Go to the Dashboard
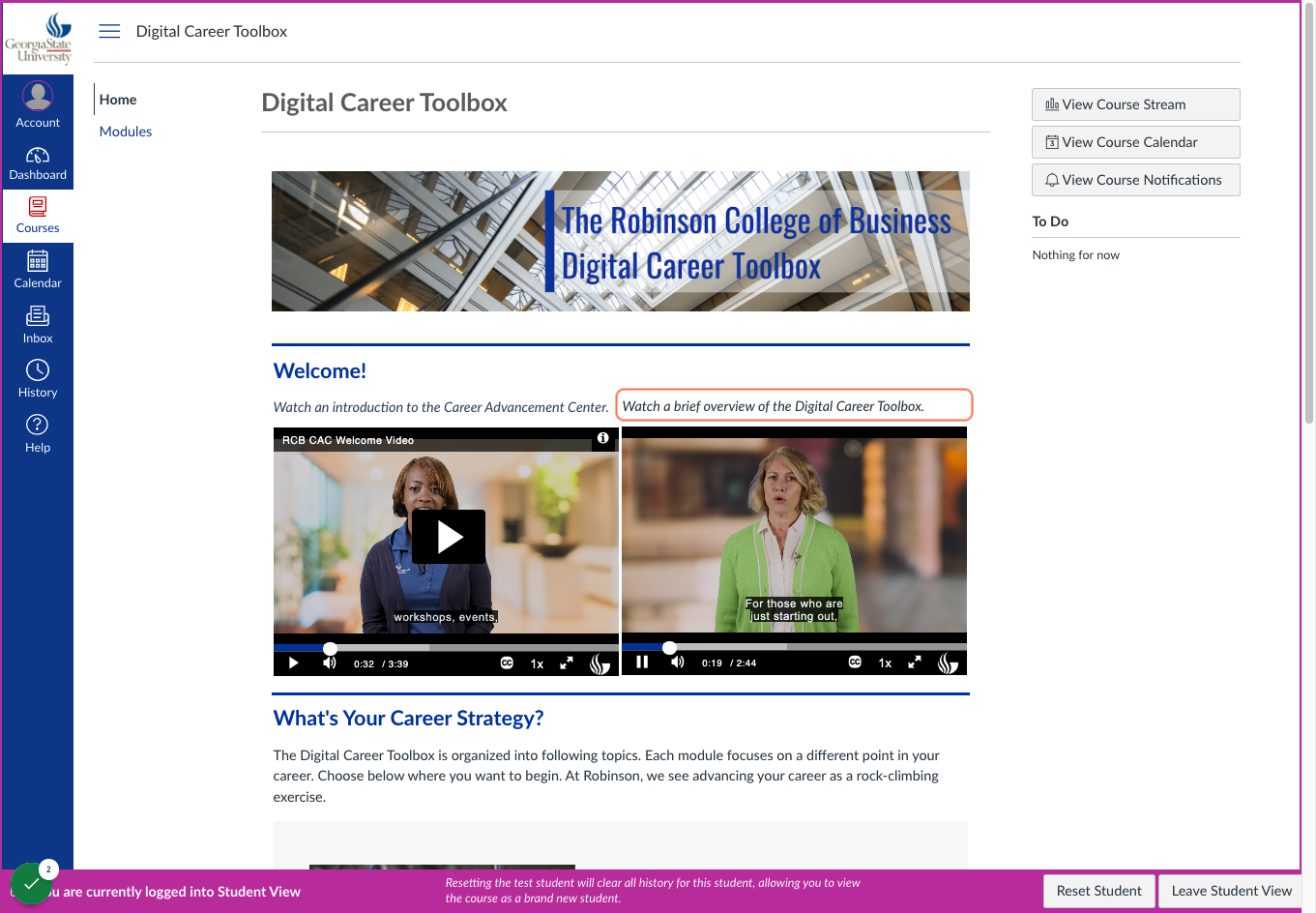The image size is (1316, 913). 38,162
